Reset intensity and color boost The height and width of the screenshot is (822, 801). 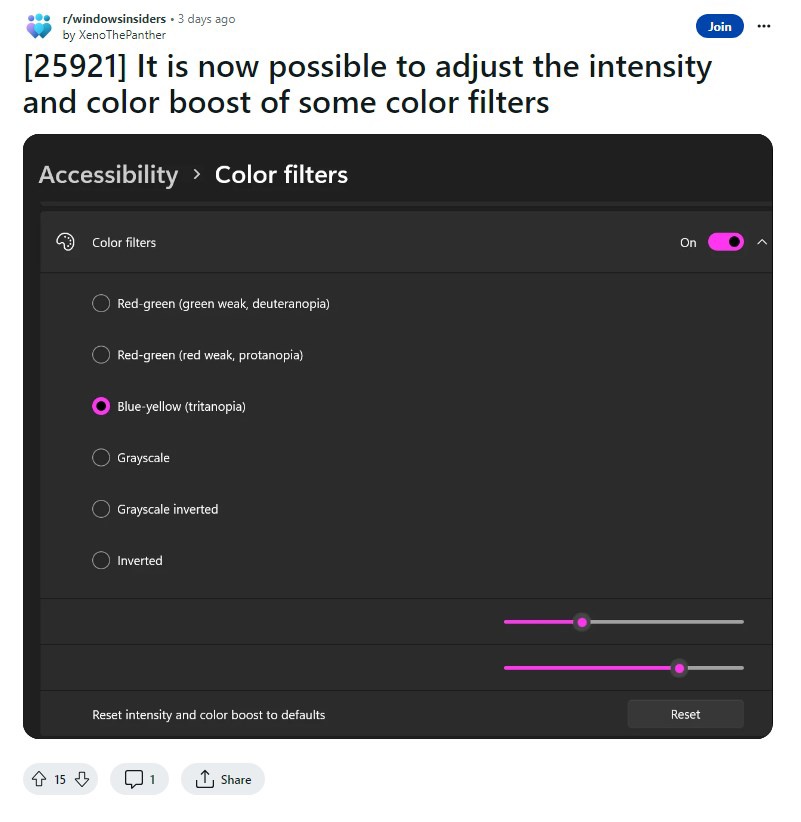(x=685, y=714)
